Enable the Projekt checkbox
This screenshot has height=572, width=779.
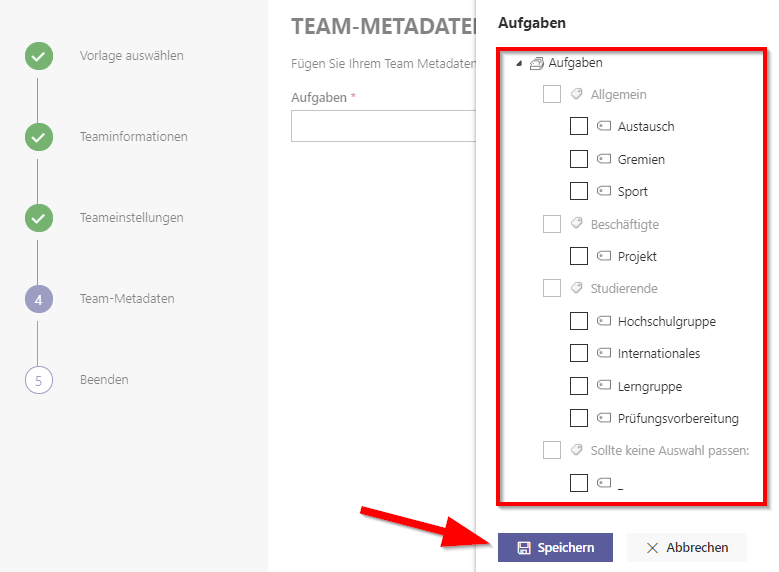(579, 256)
